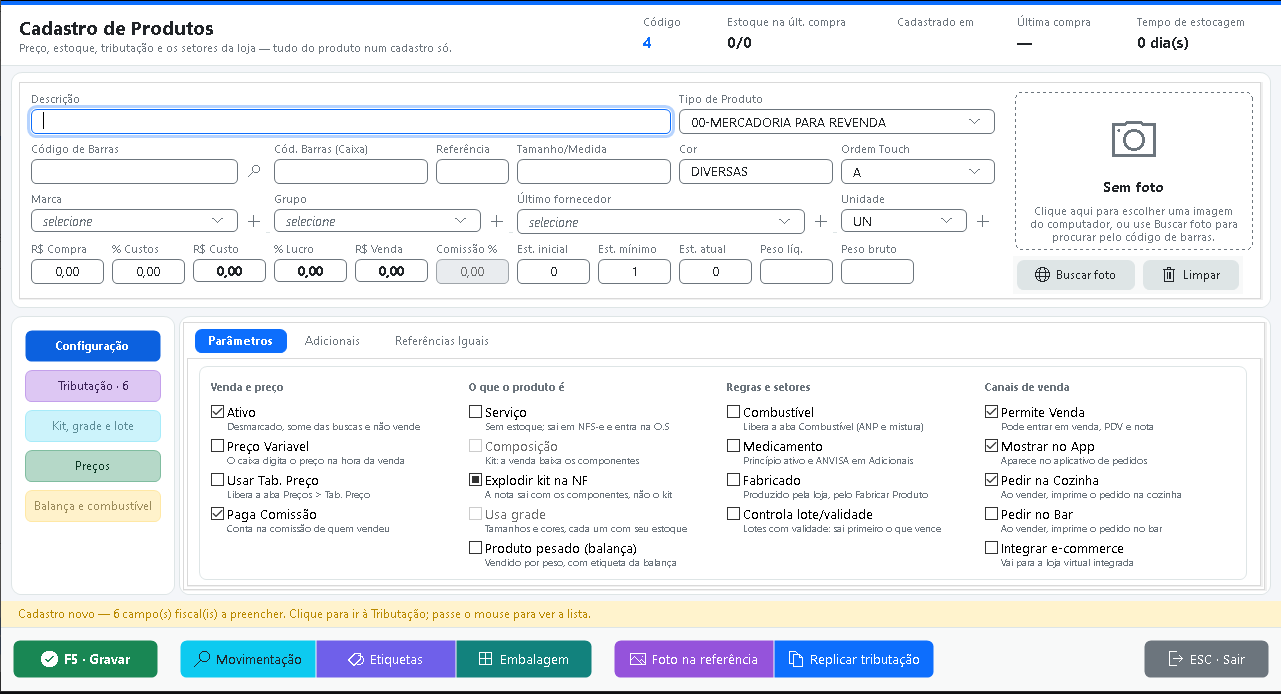This screenshot has height=694, width=1281.
Task: Open Kit, grade e lote section
Action: click(93, 426)
